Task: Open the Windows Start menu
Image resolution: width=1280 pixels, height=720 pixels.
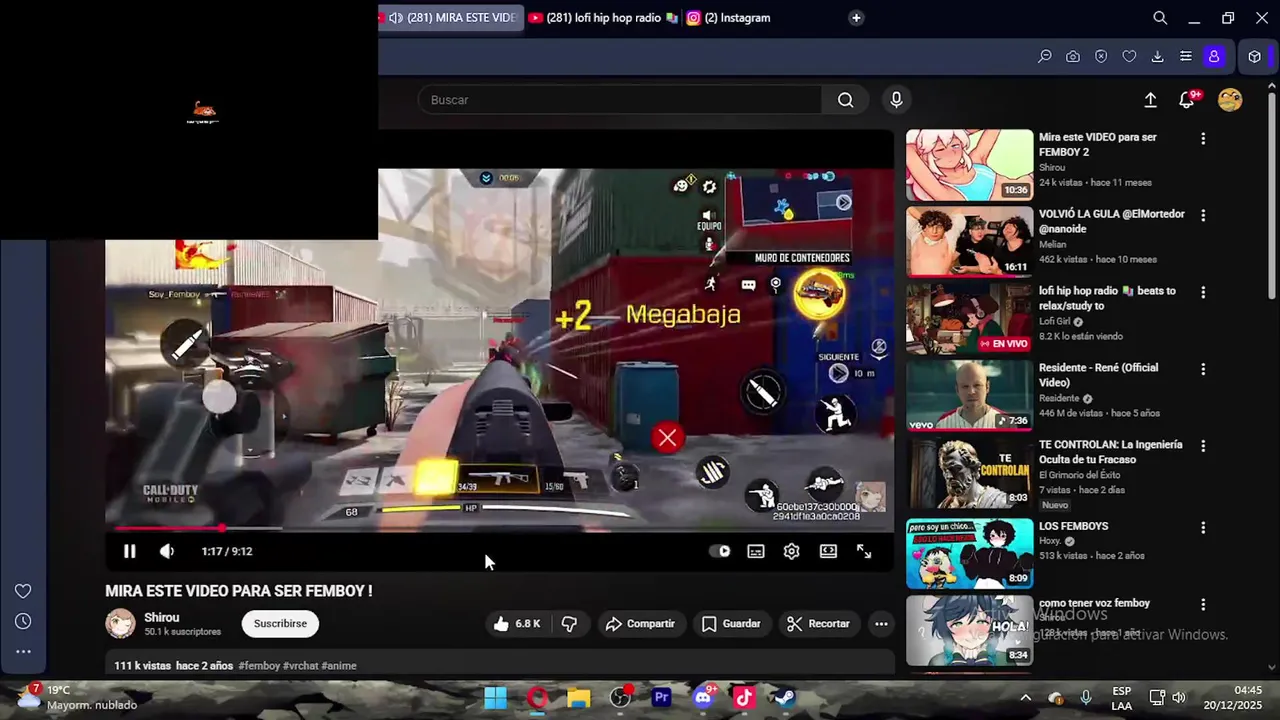Action: point(495,697)
